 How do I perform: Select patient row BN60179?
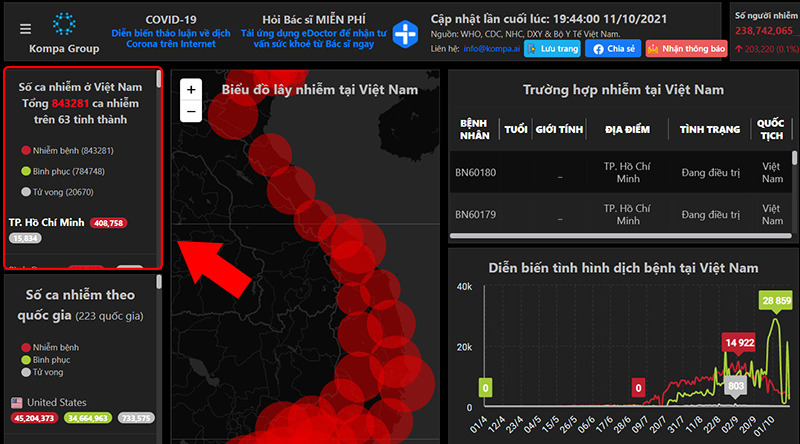click(621, 214)
